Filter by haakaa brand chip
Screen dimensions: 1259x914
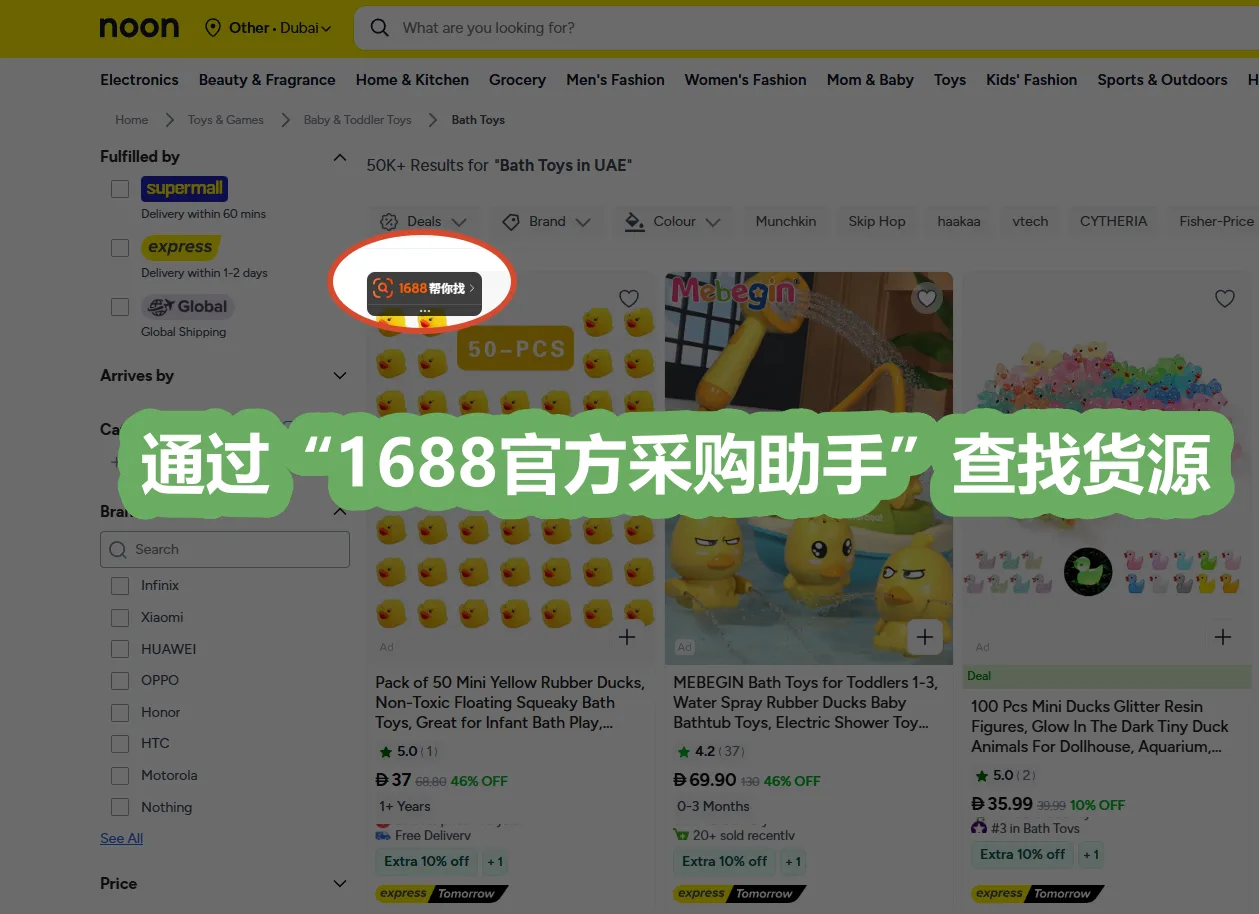pos(959,222)
